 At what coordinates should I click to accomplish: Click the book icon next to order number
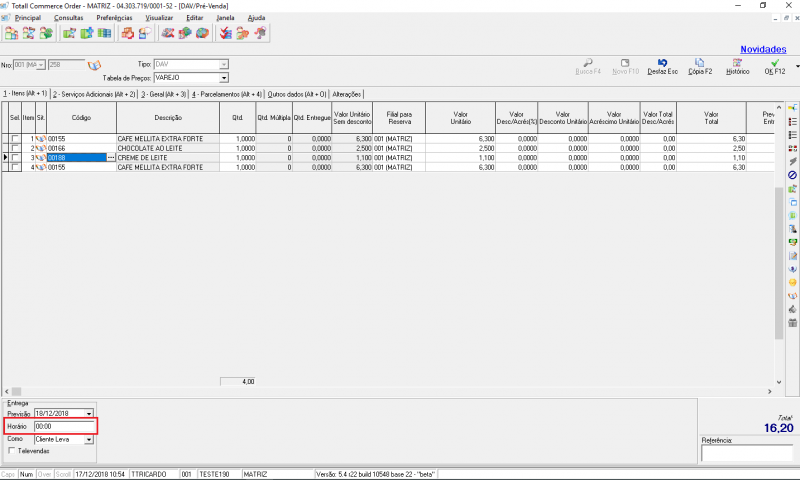[x=96, y=65]
